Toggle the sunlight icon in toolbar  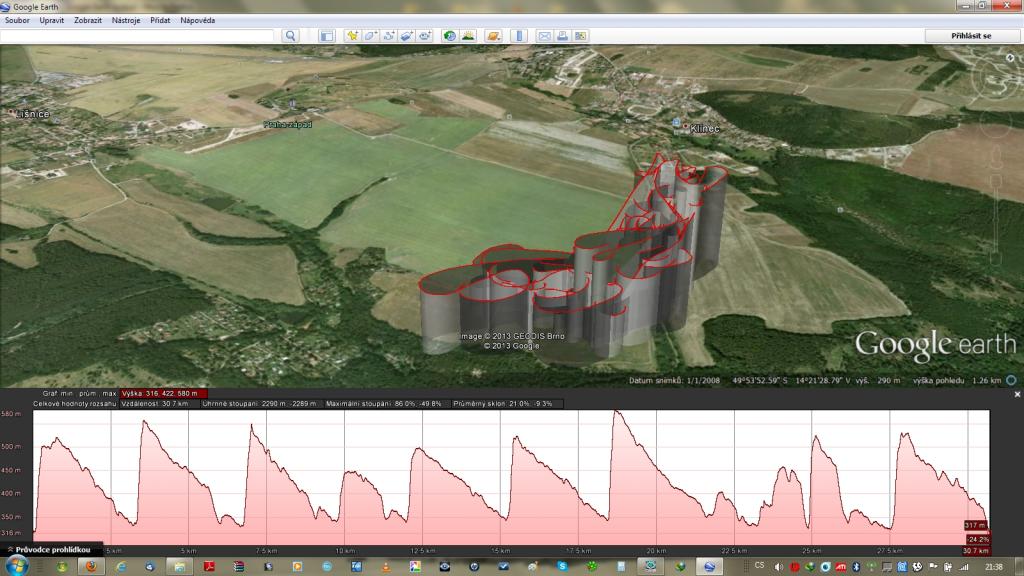point(468,36)
